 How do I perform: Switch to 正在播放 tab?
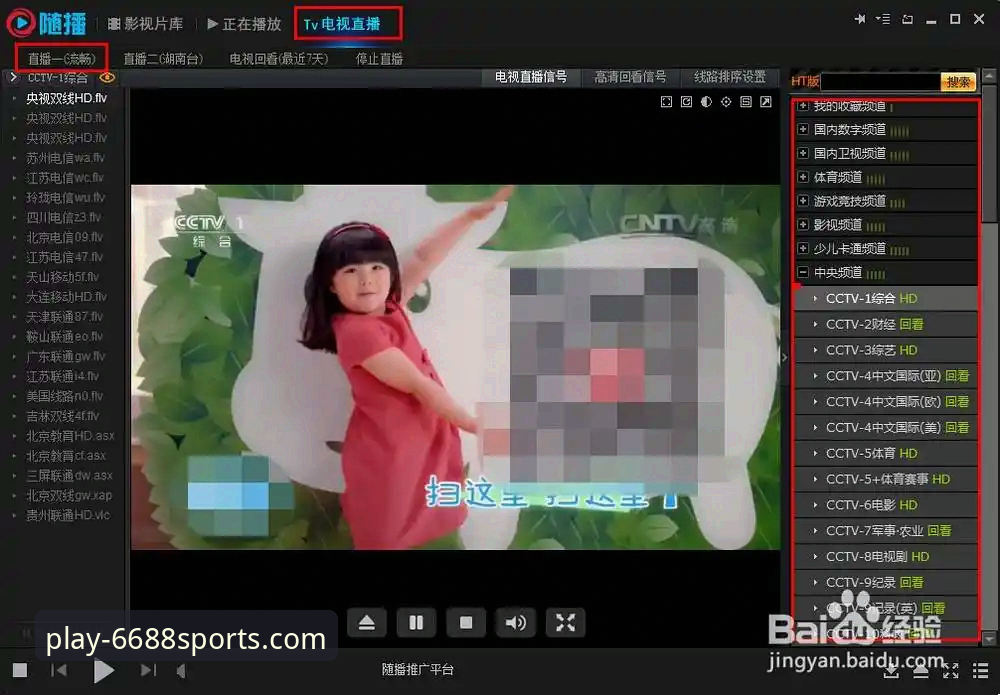[x=244, y=24]
